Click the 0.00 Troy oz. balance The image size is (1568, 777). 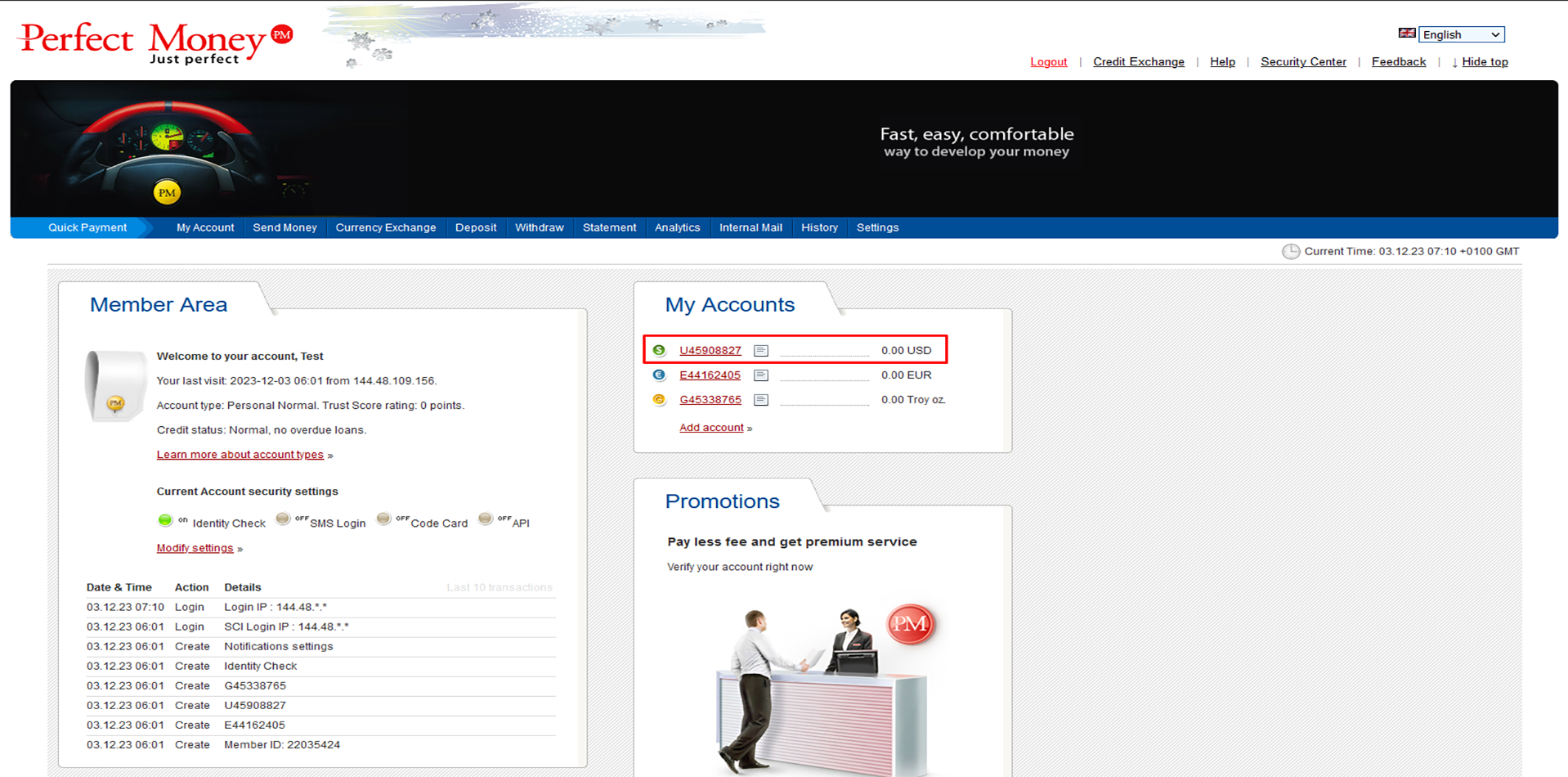click(913, 399)
